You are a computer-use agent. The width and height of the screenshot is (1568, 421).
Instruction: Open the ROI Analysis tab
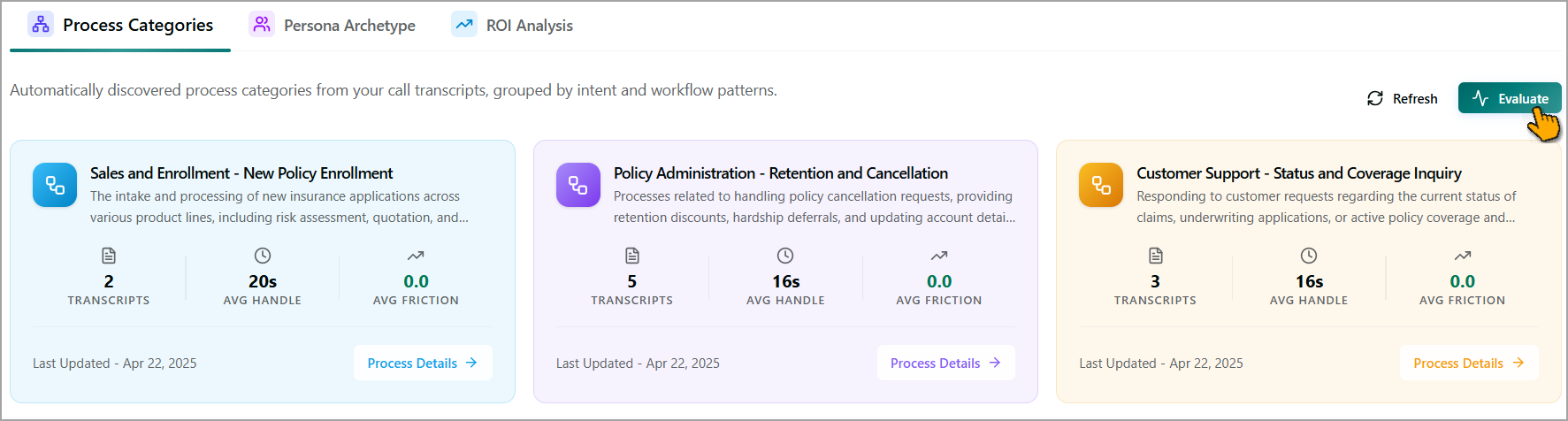click(x=512, y=25)
